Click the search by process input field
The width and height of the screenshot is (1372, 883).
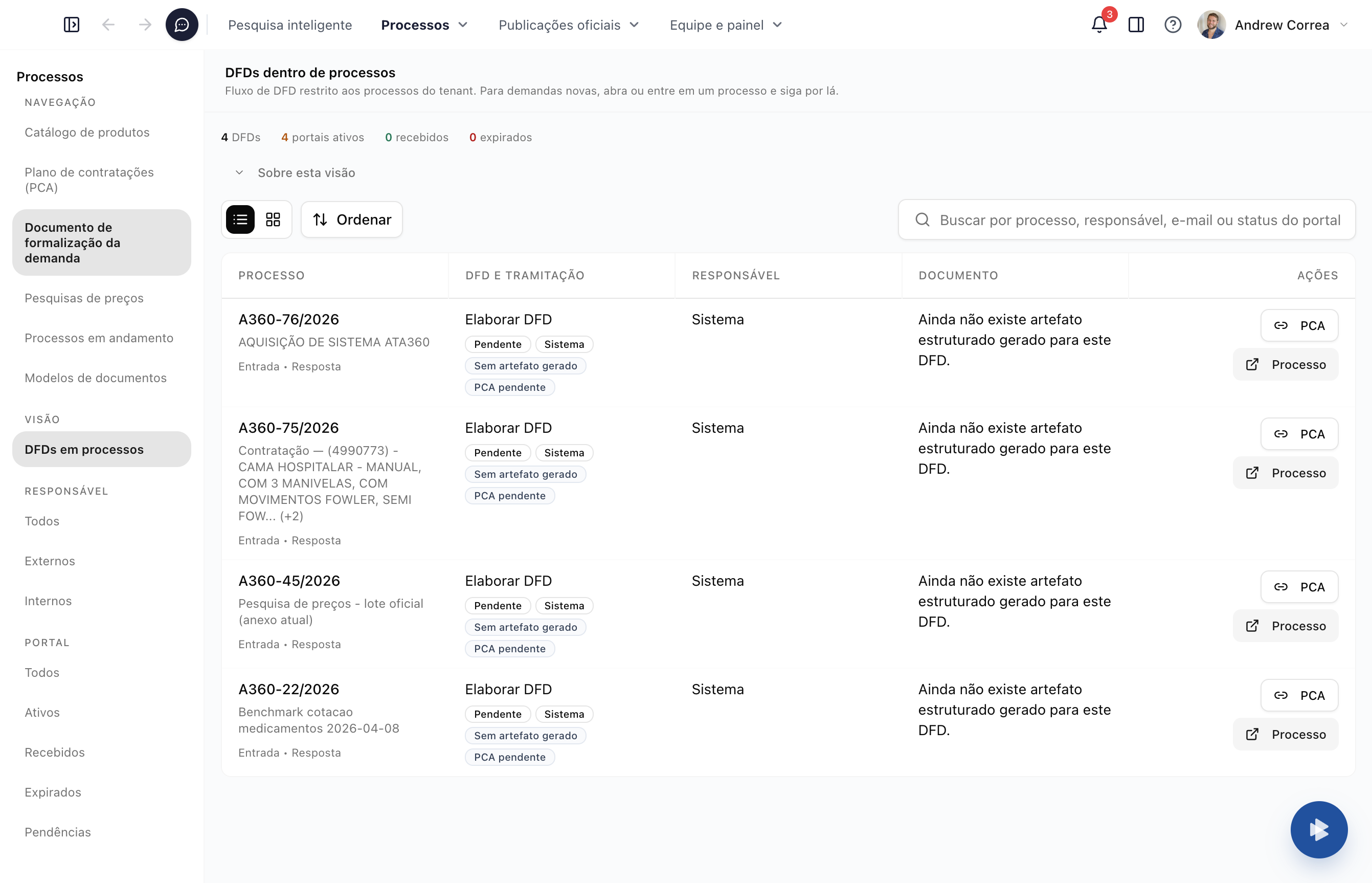click(x=1138, y=219)
